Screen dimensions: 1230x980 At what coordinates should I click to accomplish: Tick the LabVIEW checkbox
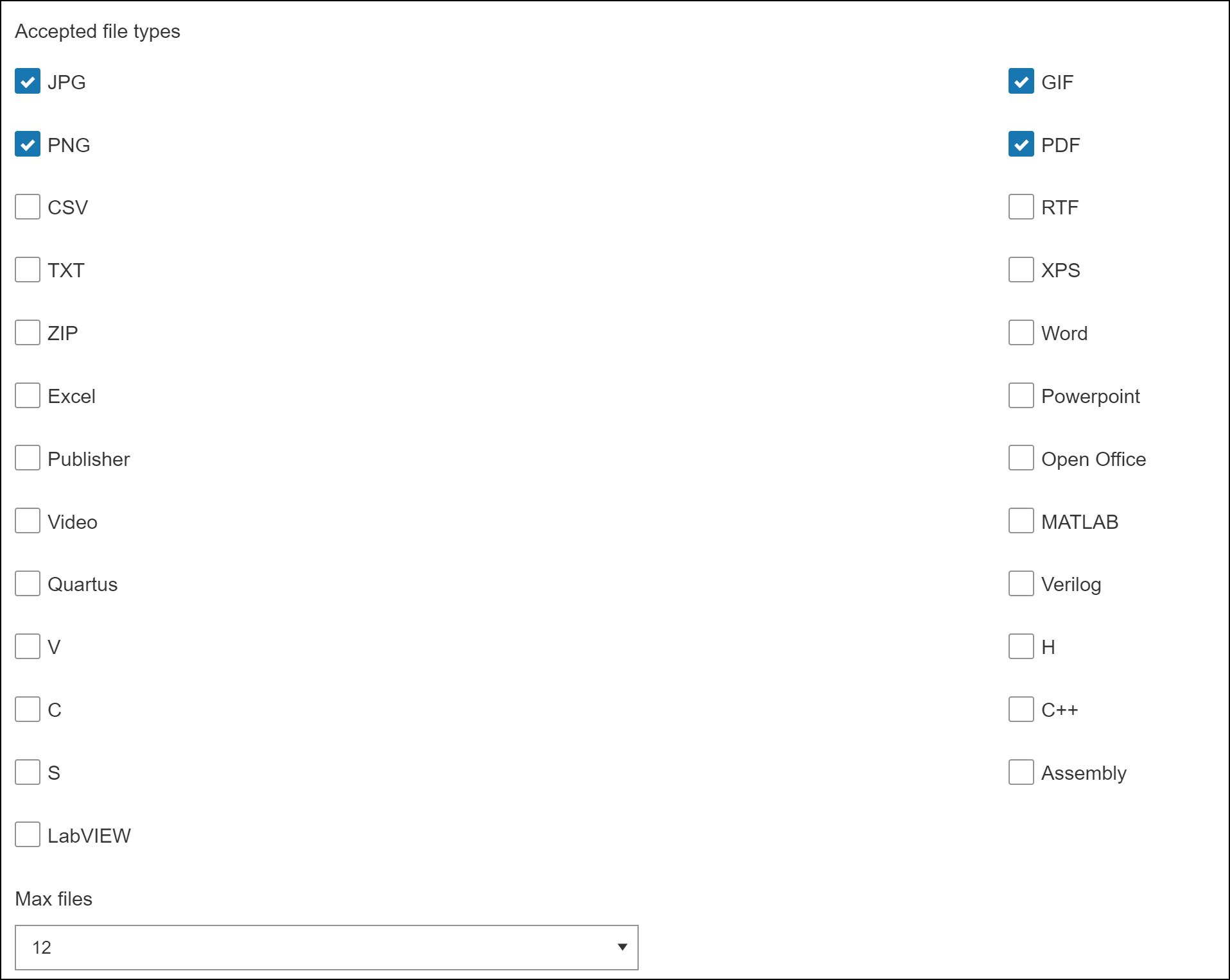[x=28, y=835]
